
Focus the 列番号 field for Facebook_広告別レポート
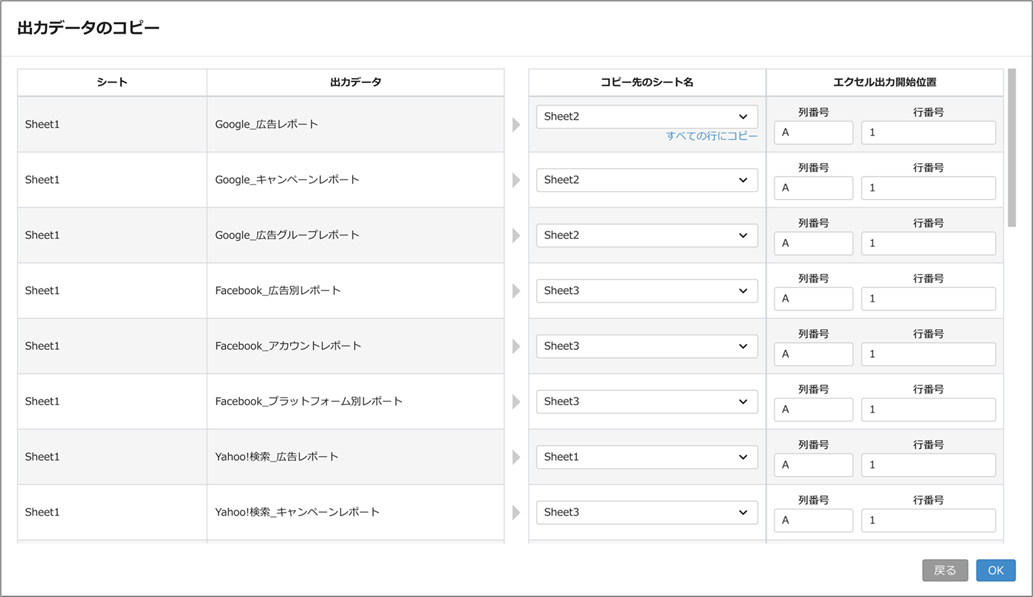pos(813,298)
